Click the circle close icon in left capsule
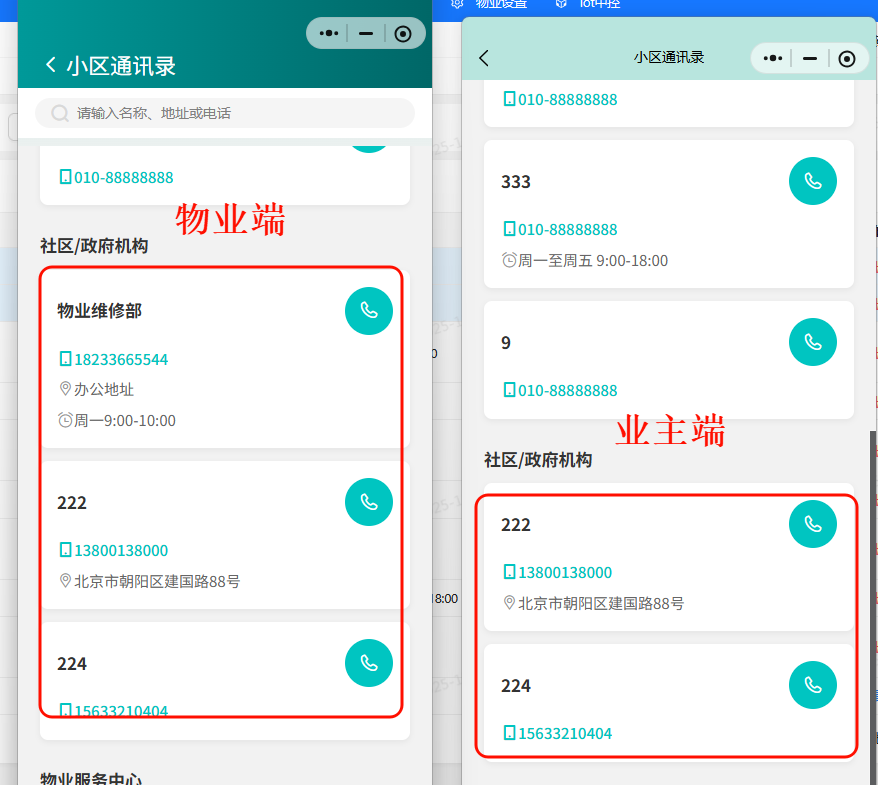878x785 pixels. [403, 33]
